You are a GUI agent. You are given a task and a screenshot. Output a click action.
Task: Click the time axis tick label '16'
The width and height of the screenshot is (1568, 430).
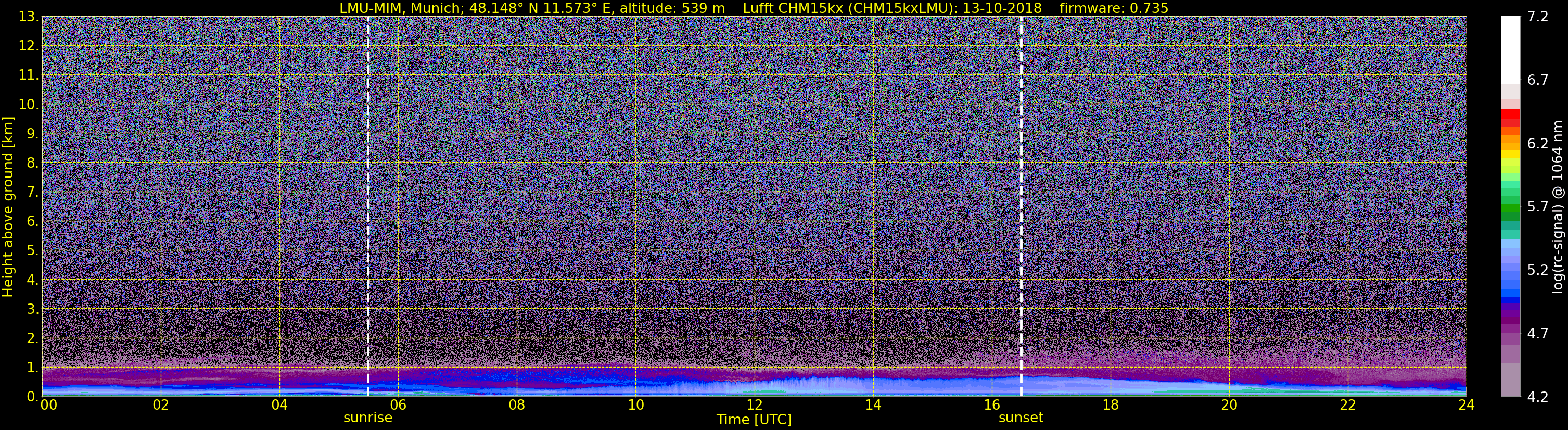pos(991,405)
